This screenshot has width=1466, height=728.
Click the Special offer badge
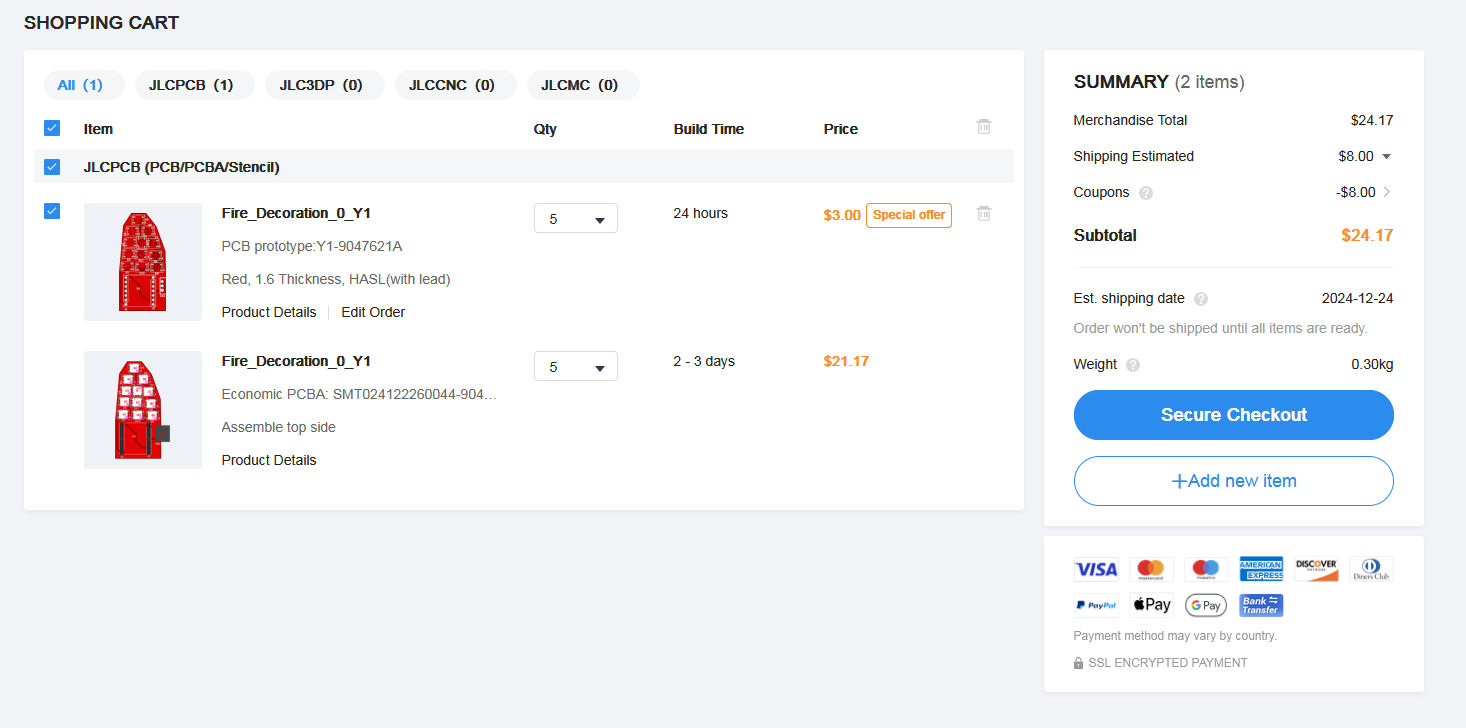pos(909,215)
